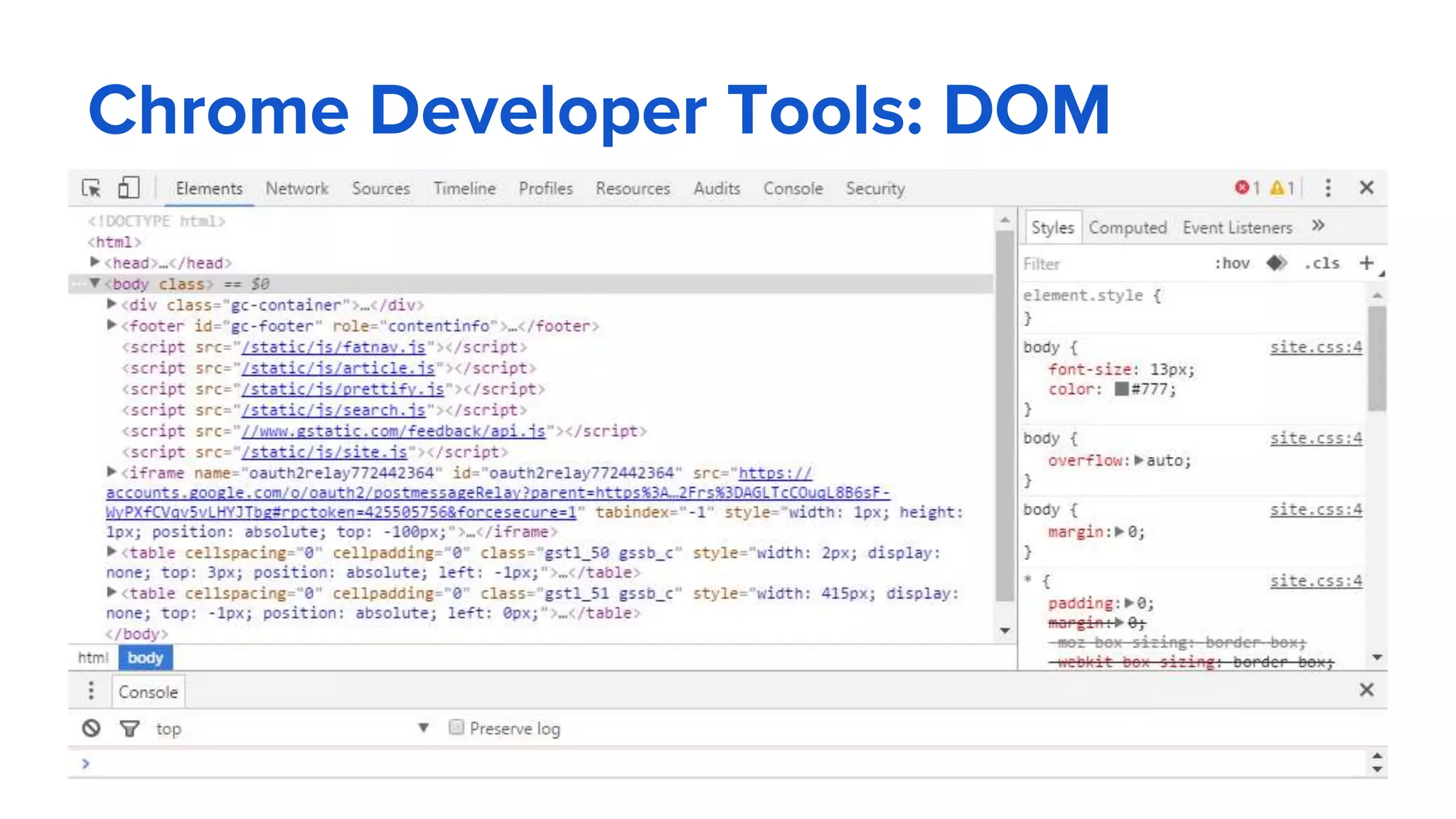Open site.css:4 link for overflow rule
The width and height of the screenshot is (1456, 819).
pos(1316,439)
